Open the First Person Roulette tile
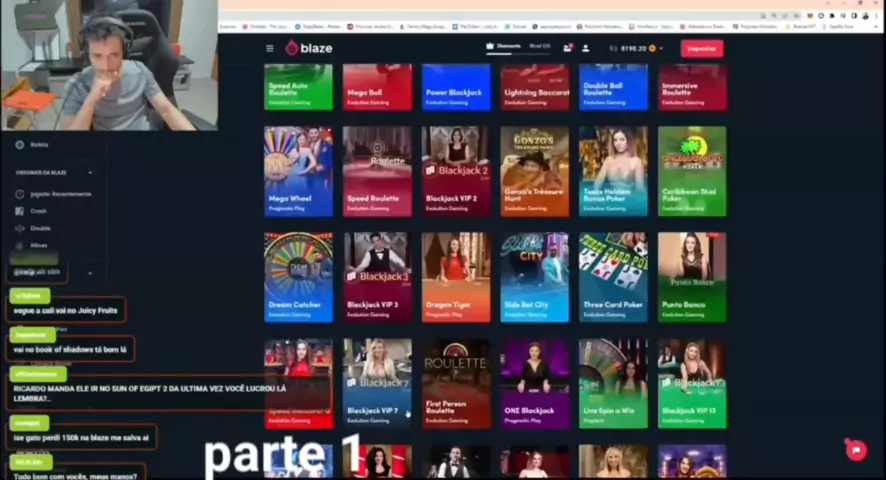 (455, 382)
